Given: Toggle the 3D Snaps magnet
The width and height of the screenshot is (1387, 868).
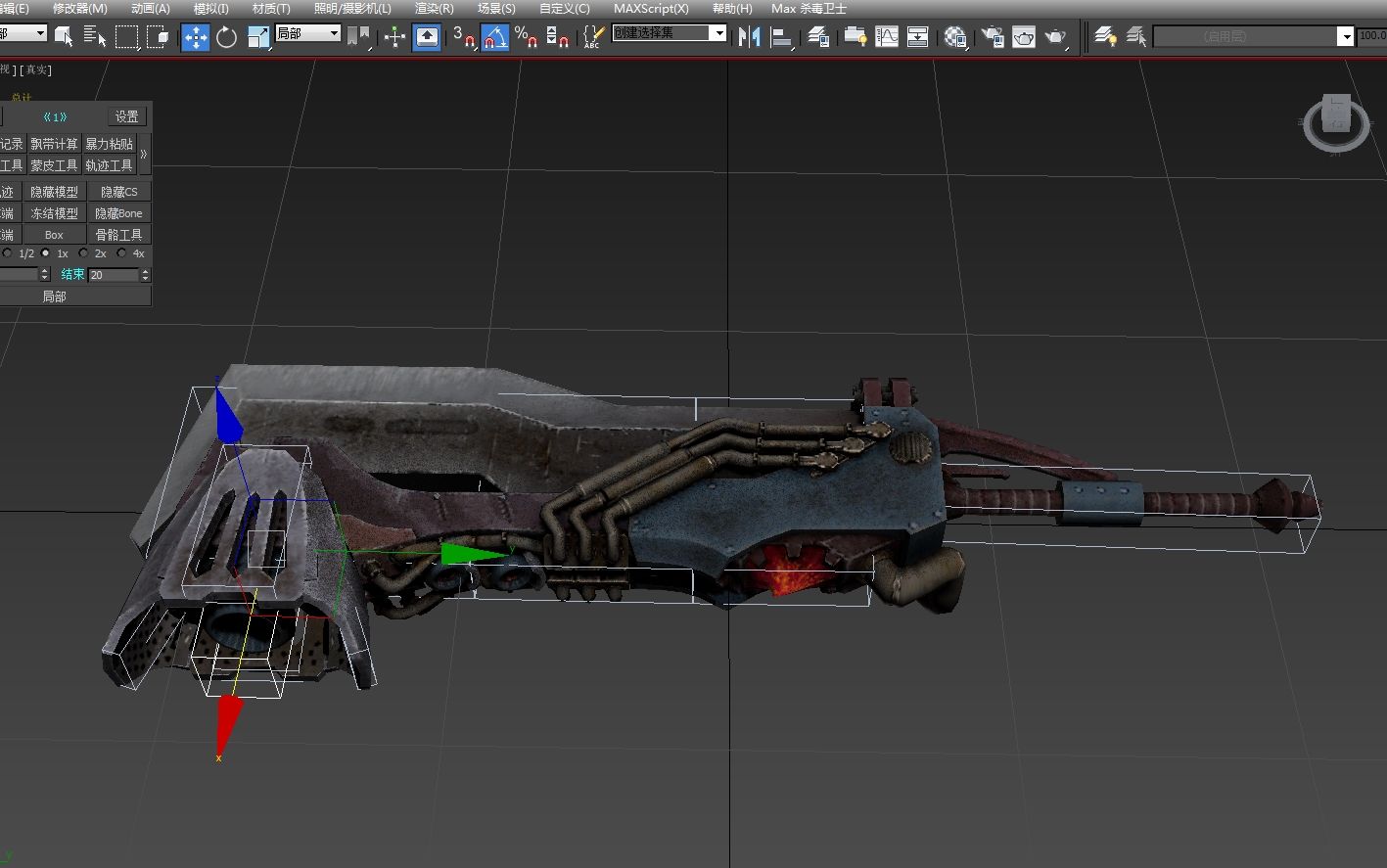Looking at the screenshot, I should 464,37.
